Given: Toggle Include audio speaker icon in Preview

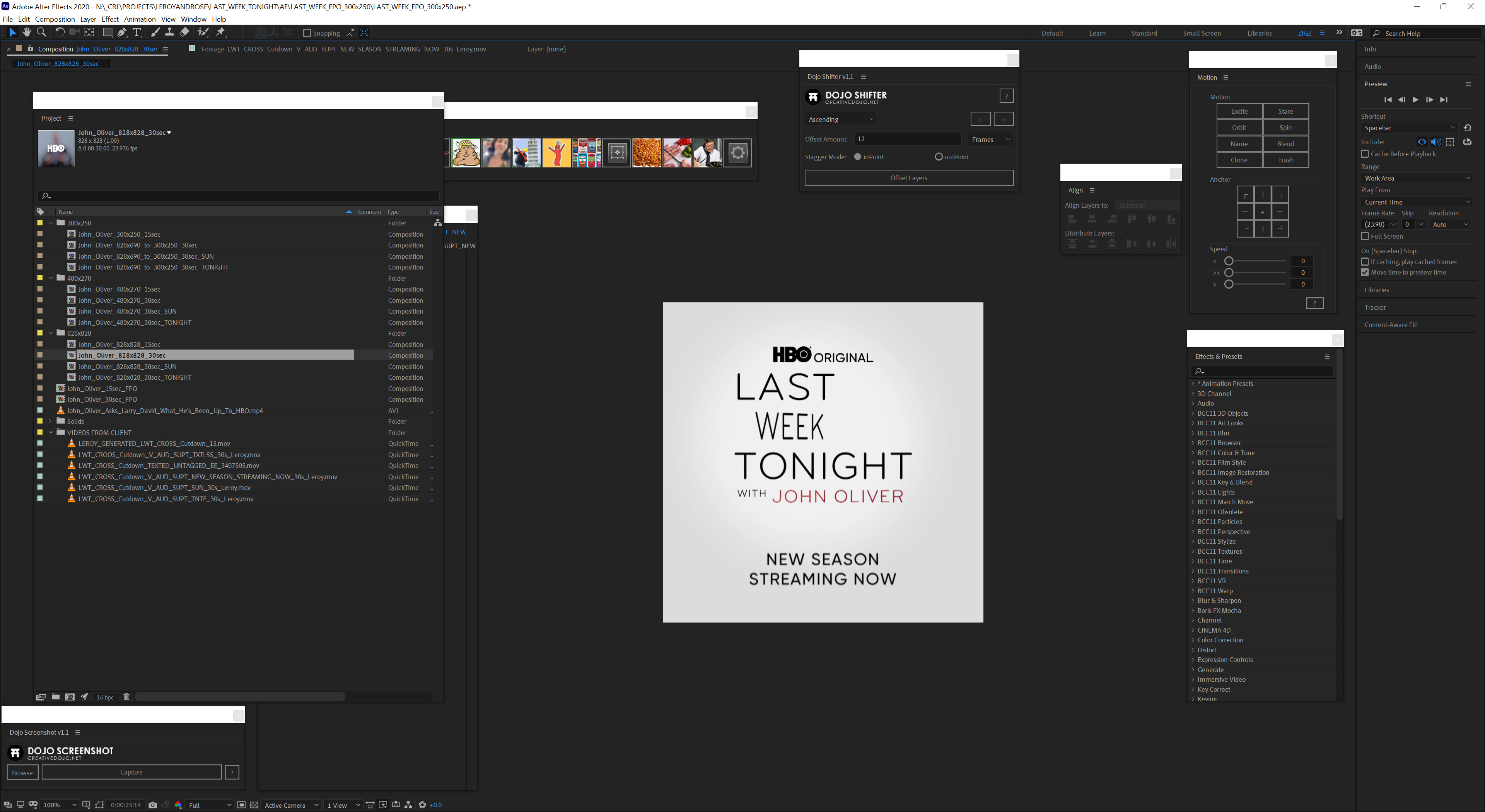Looking at the screenshot, I should click(x=1436, y=142).
